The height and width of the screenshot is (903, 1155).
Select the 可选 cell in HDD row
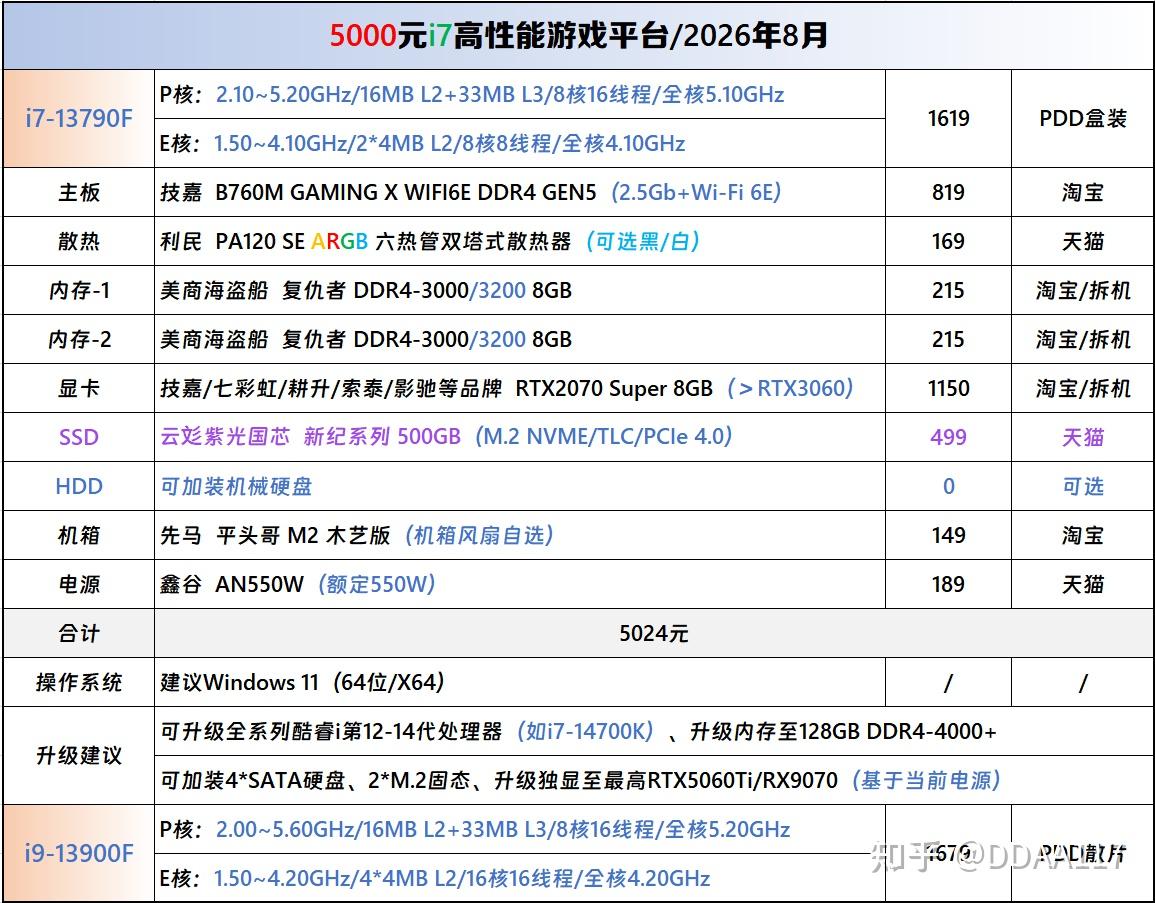click(x=1083, y=486)
